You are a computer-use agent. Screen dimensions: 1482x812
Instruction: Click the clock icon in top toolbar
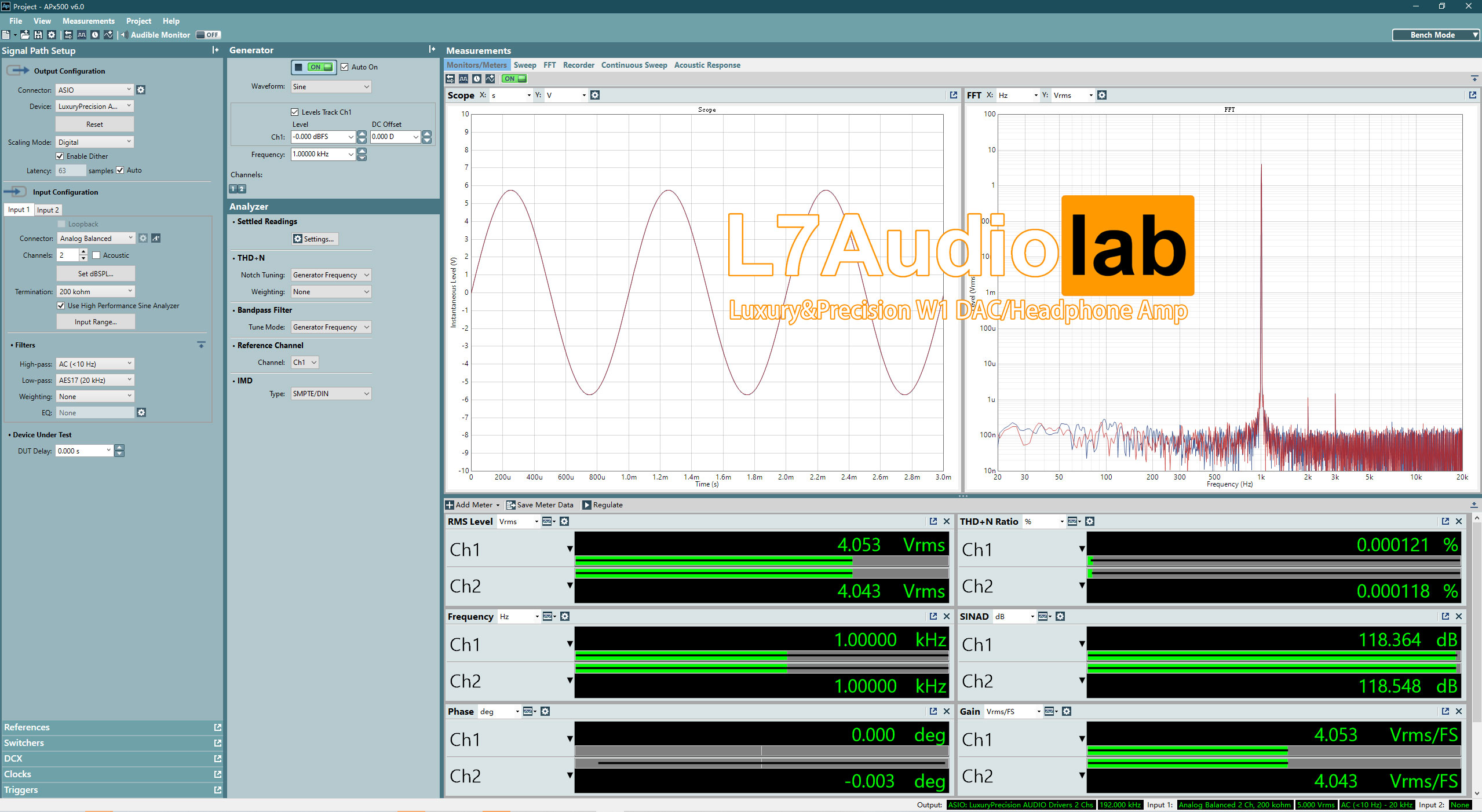tap(95, 35)
